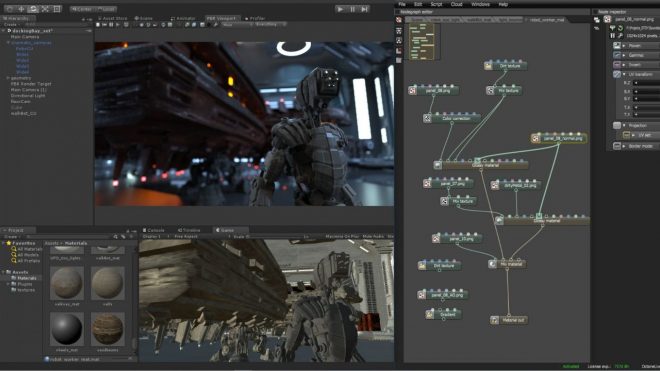Select the striped wood sphere material thumbnail

click(108, 329)
